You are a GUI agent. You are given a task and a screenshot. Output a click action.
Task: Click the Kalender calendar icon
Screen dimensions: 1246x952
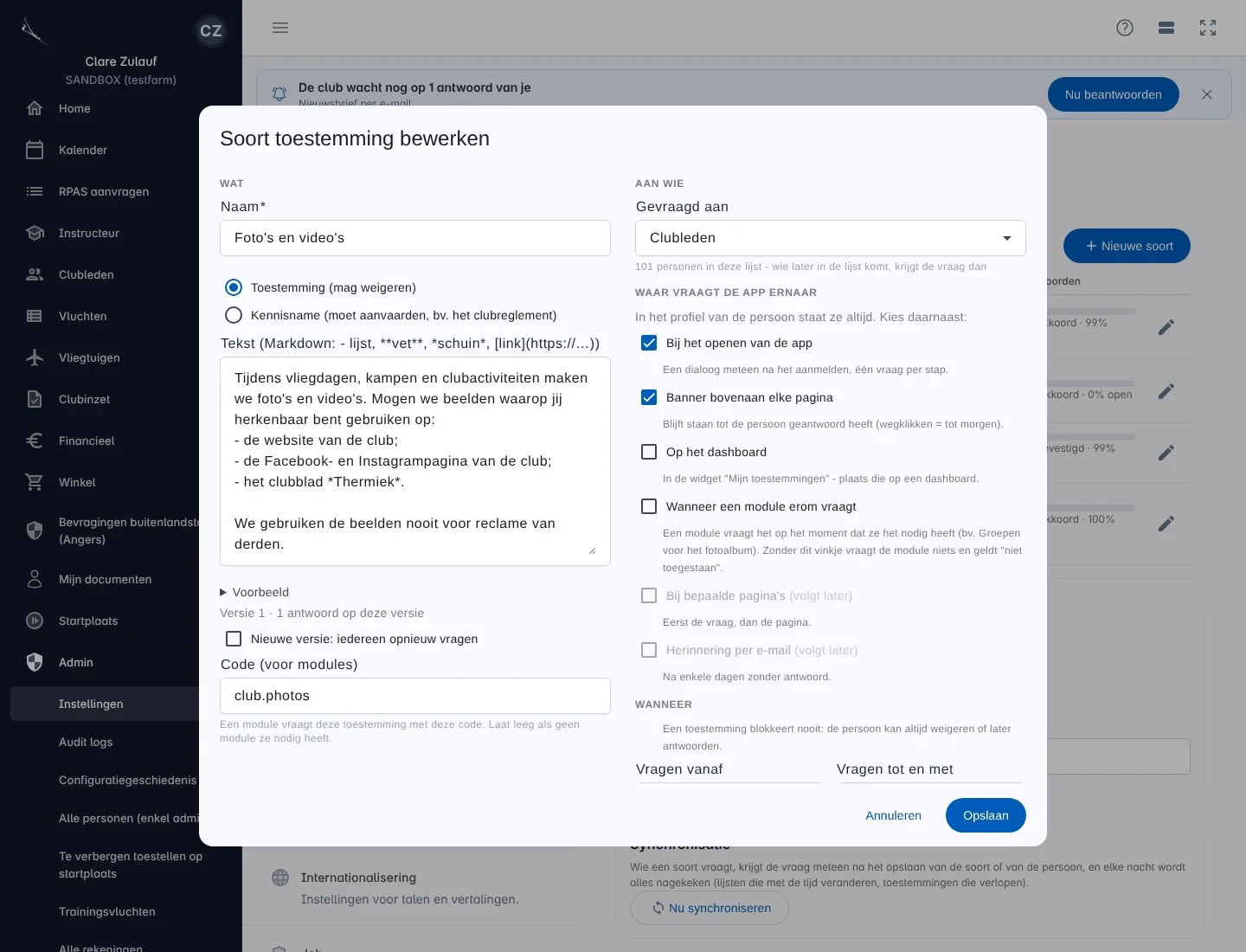pyautogui.click(x=35, y=150)
